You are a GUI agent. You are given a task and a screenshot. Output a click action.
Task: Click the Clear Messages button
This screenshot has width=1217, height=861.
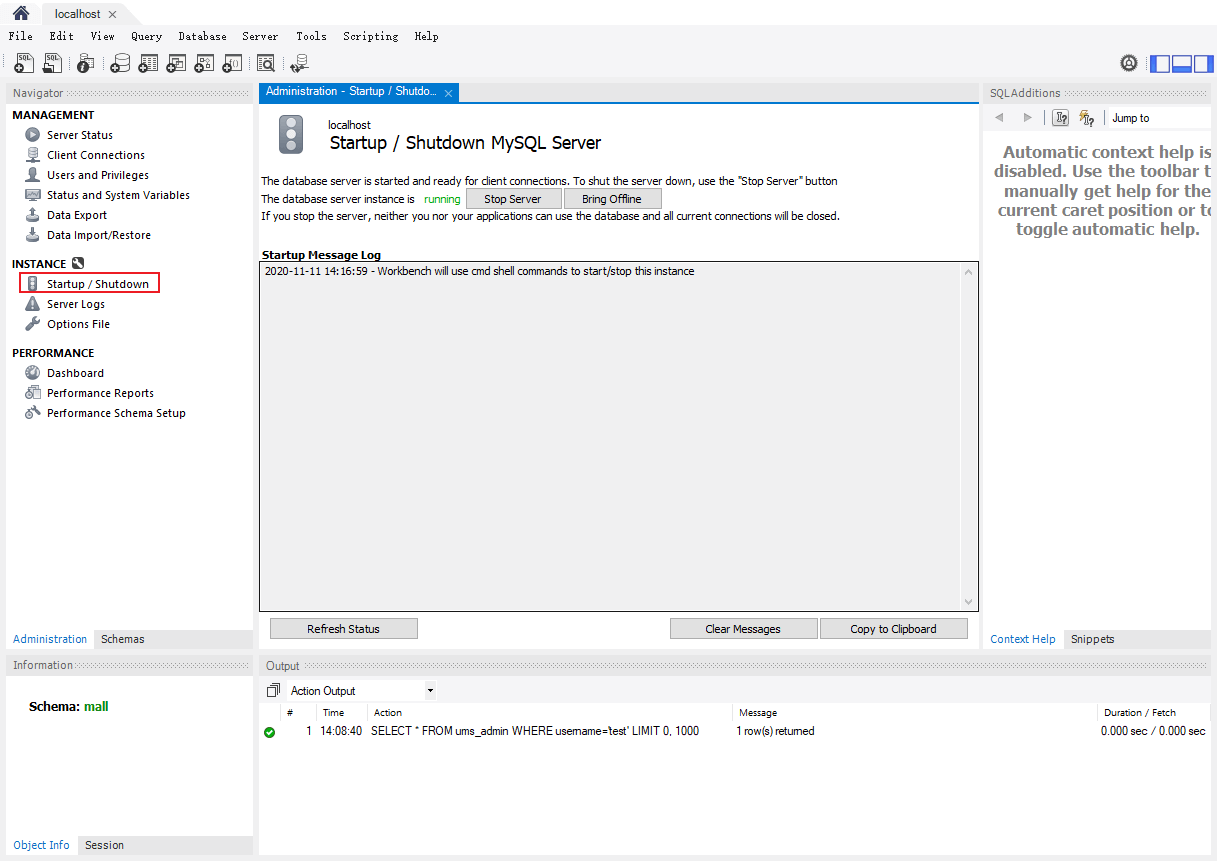[743, 629]
